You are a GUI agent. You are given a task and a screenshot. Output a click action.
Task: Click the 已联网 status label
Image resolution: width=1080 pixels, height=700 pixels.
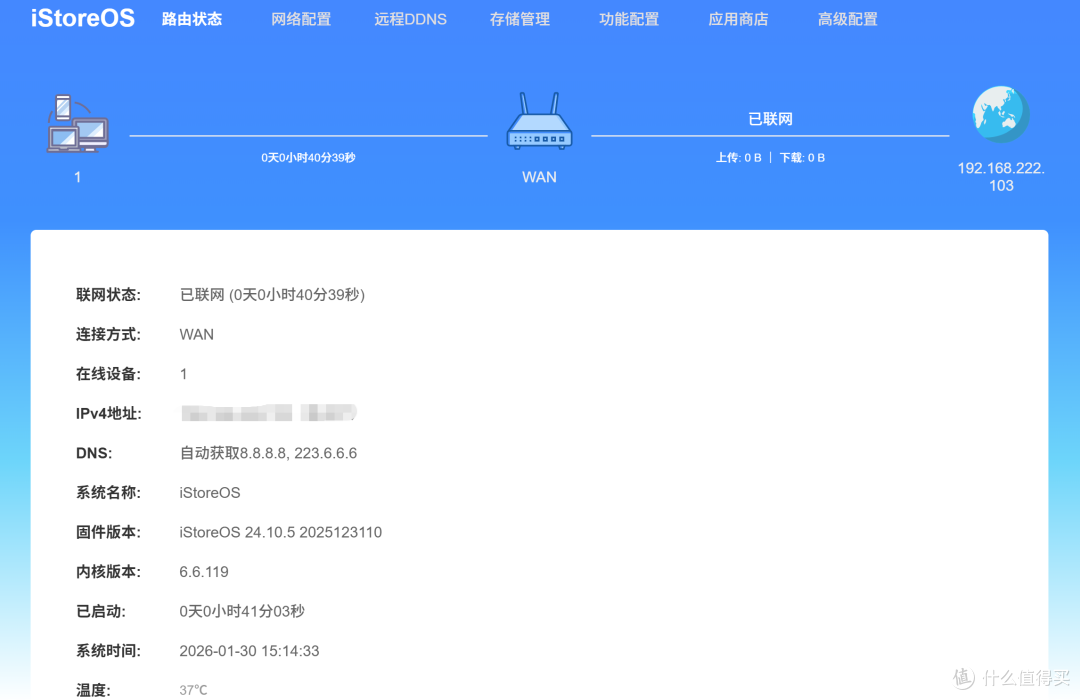[770, 119]
